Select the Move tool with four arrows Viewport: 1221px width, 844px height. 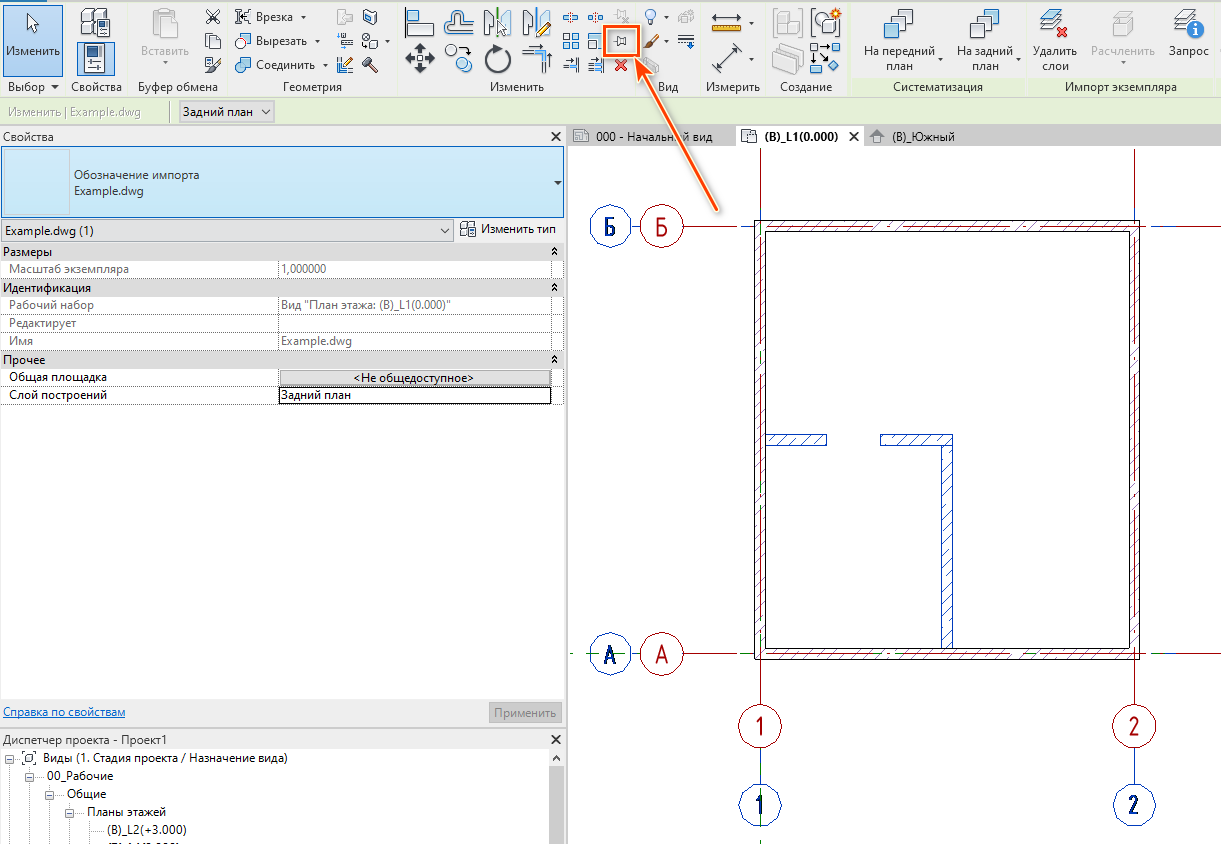pos(419,59)
